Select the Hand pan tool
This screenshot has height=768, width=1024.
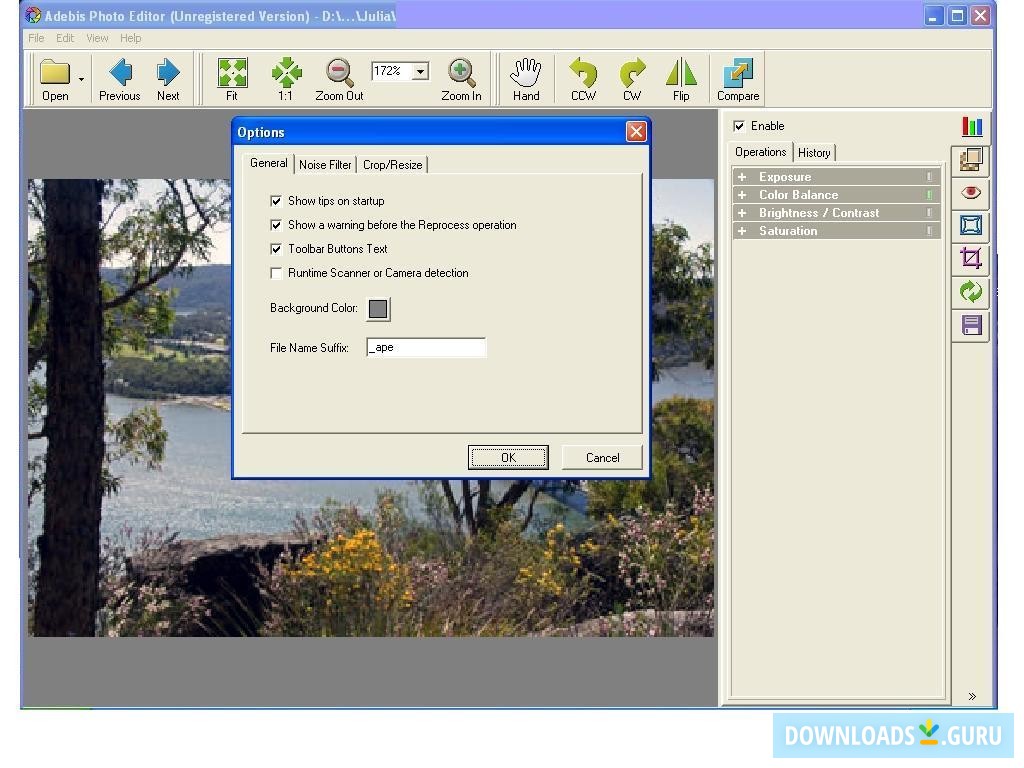[526, 79]
